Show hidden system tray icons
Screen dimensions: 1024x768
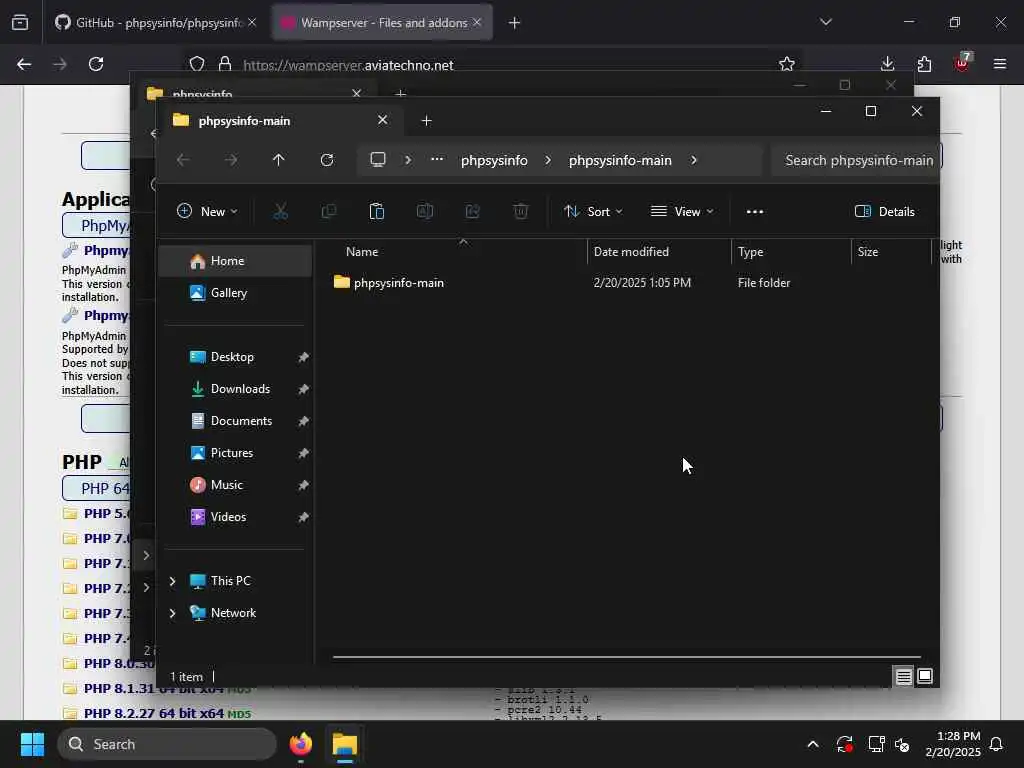click(x=813, y=744)
